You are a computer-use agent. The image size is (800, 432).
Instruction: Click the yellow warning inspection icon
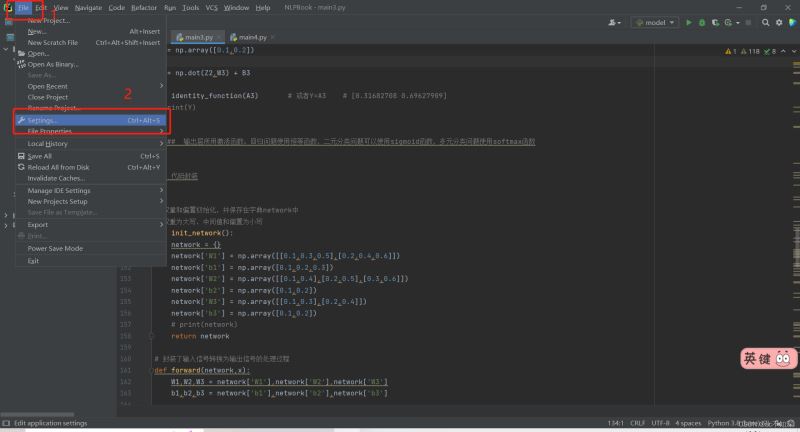(x=728, y=51)
